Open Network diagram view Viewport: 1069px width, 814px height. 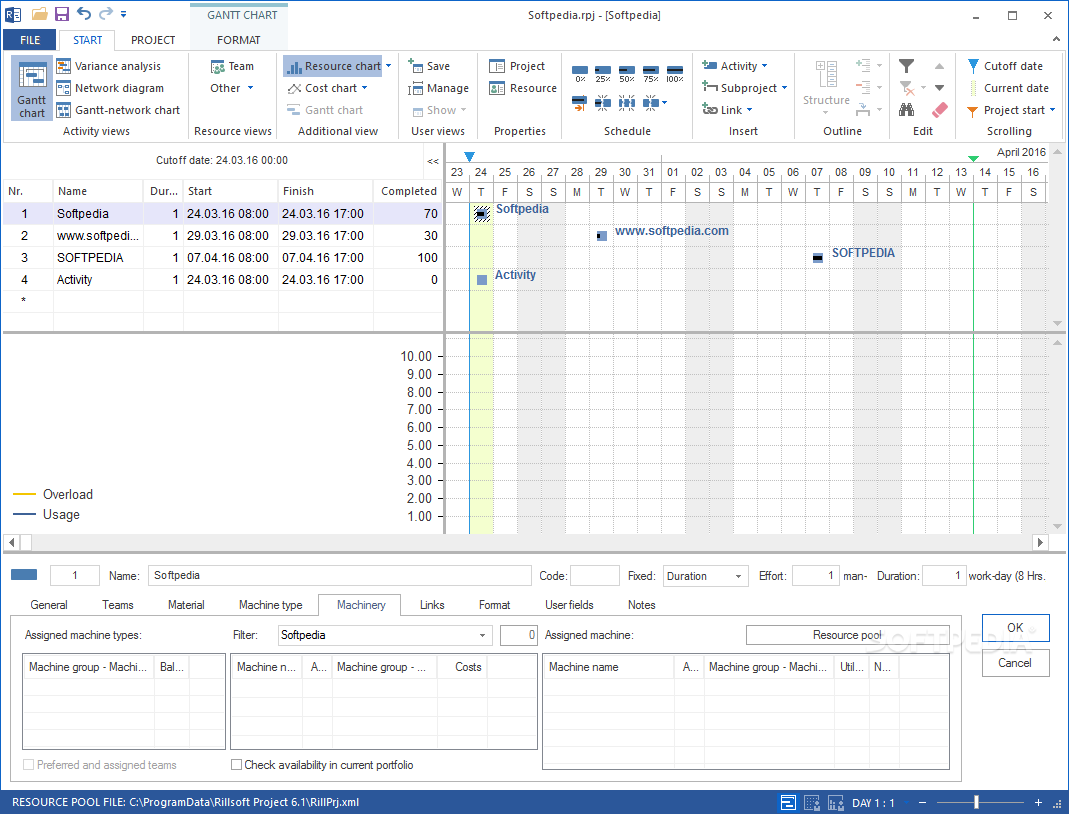pos(110,88)
